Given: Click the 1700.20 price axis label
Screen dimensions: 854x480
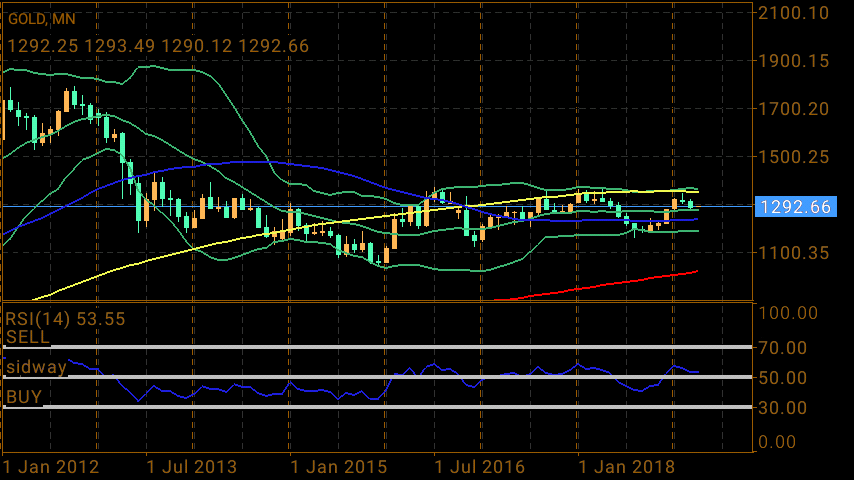Looking at the screenshot, I should [x=794, y=109].
